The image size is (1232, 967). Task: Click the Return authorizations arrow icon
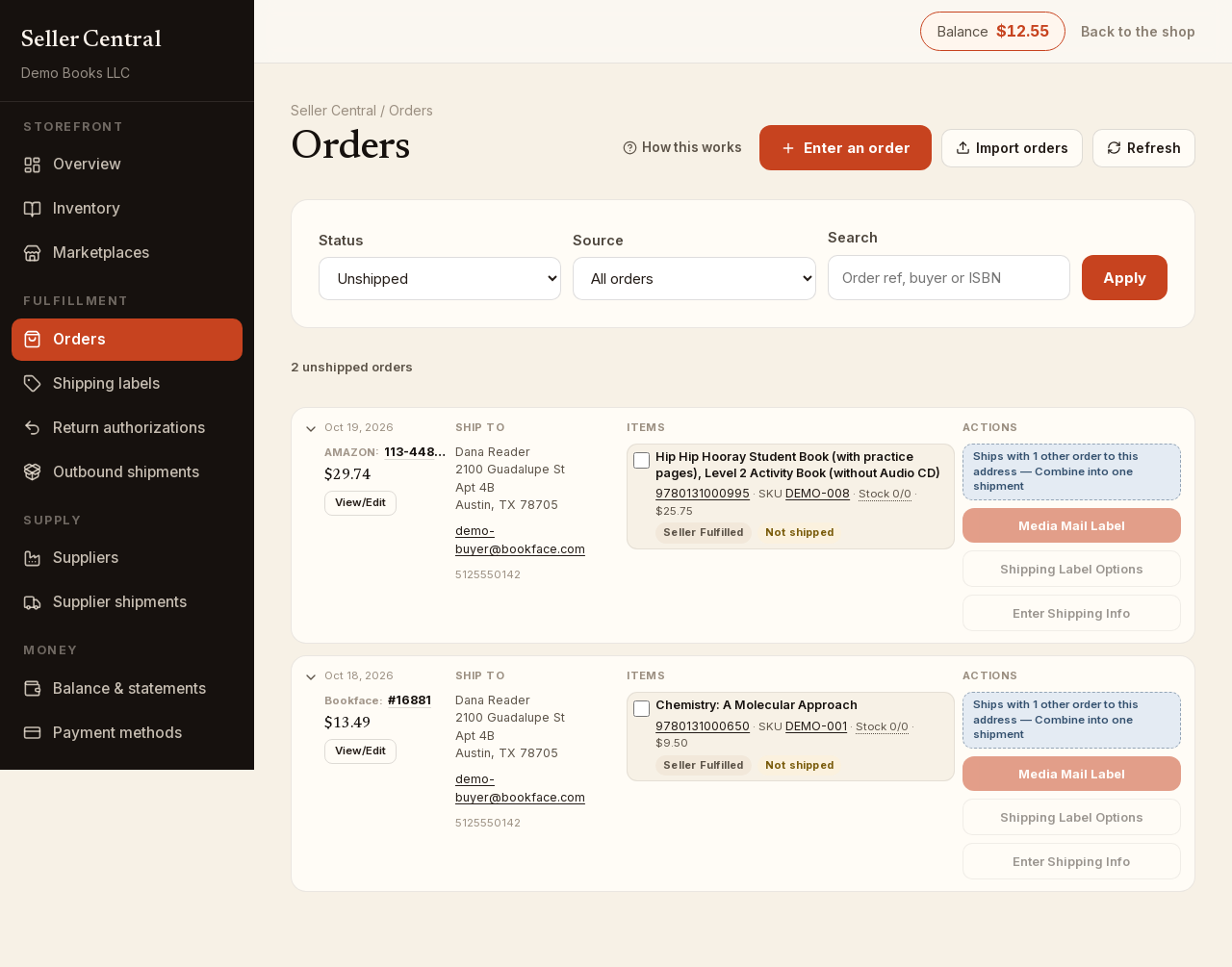[x=32, y=428]
